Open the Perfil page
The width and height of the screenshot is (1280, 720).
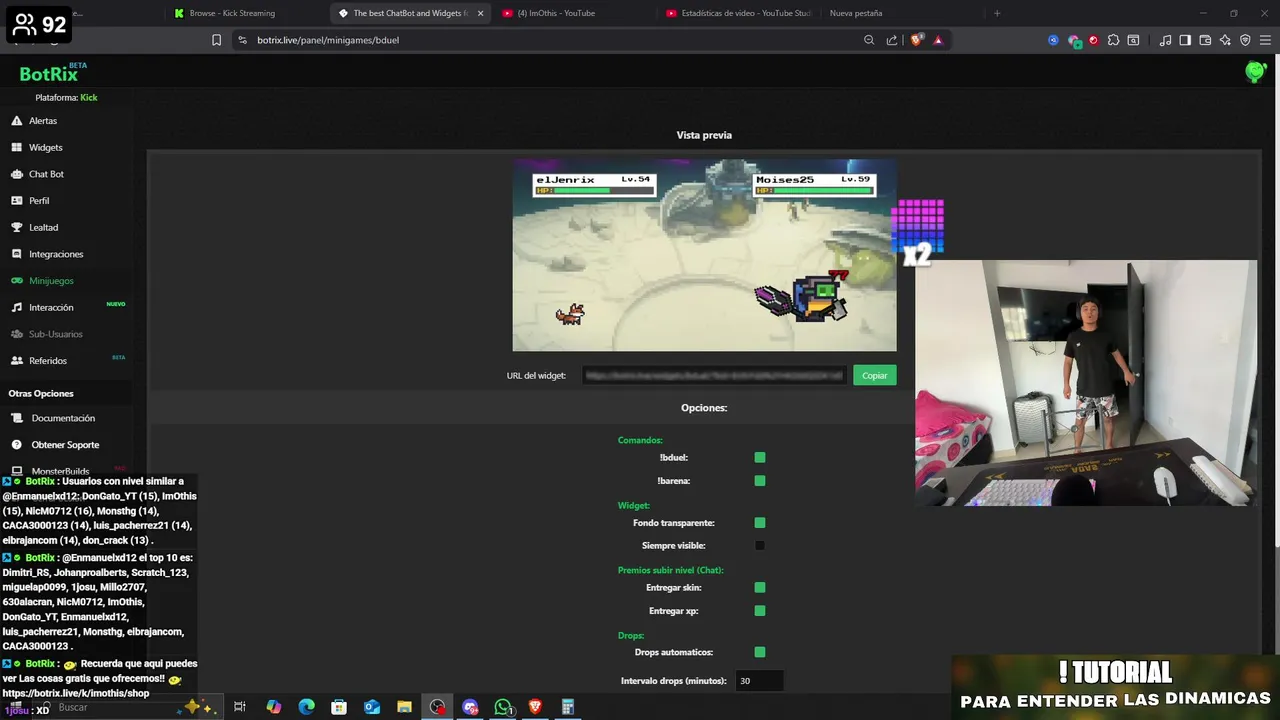click(39, 201)
